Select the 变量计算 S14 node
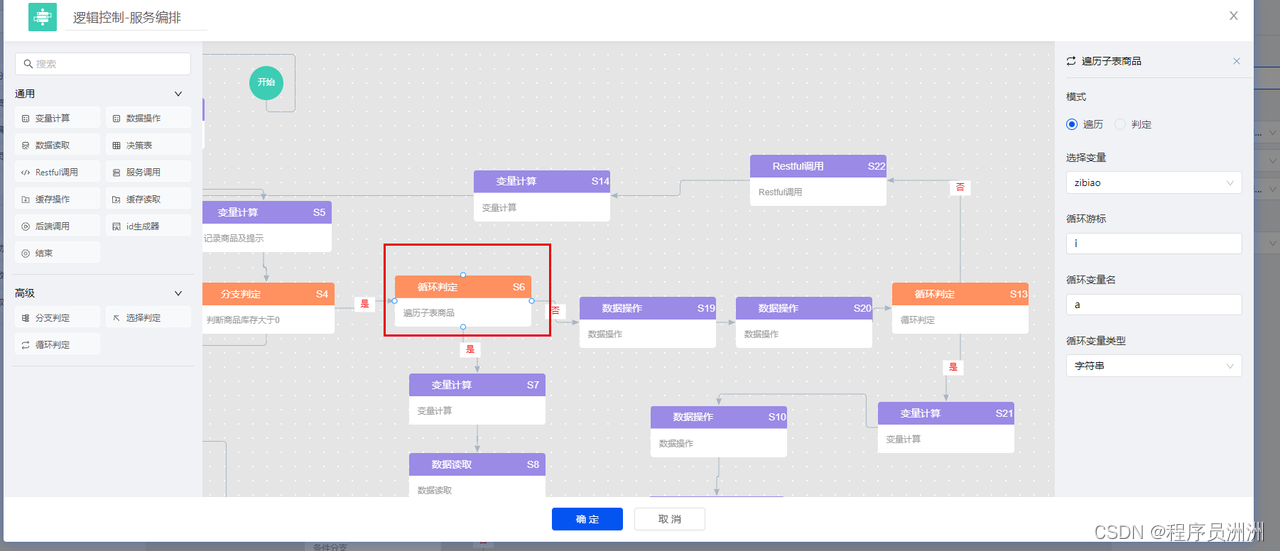This screenshot has height=551, width=1280. tap(542, 195)
